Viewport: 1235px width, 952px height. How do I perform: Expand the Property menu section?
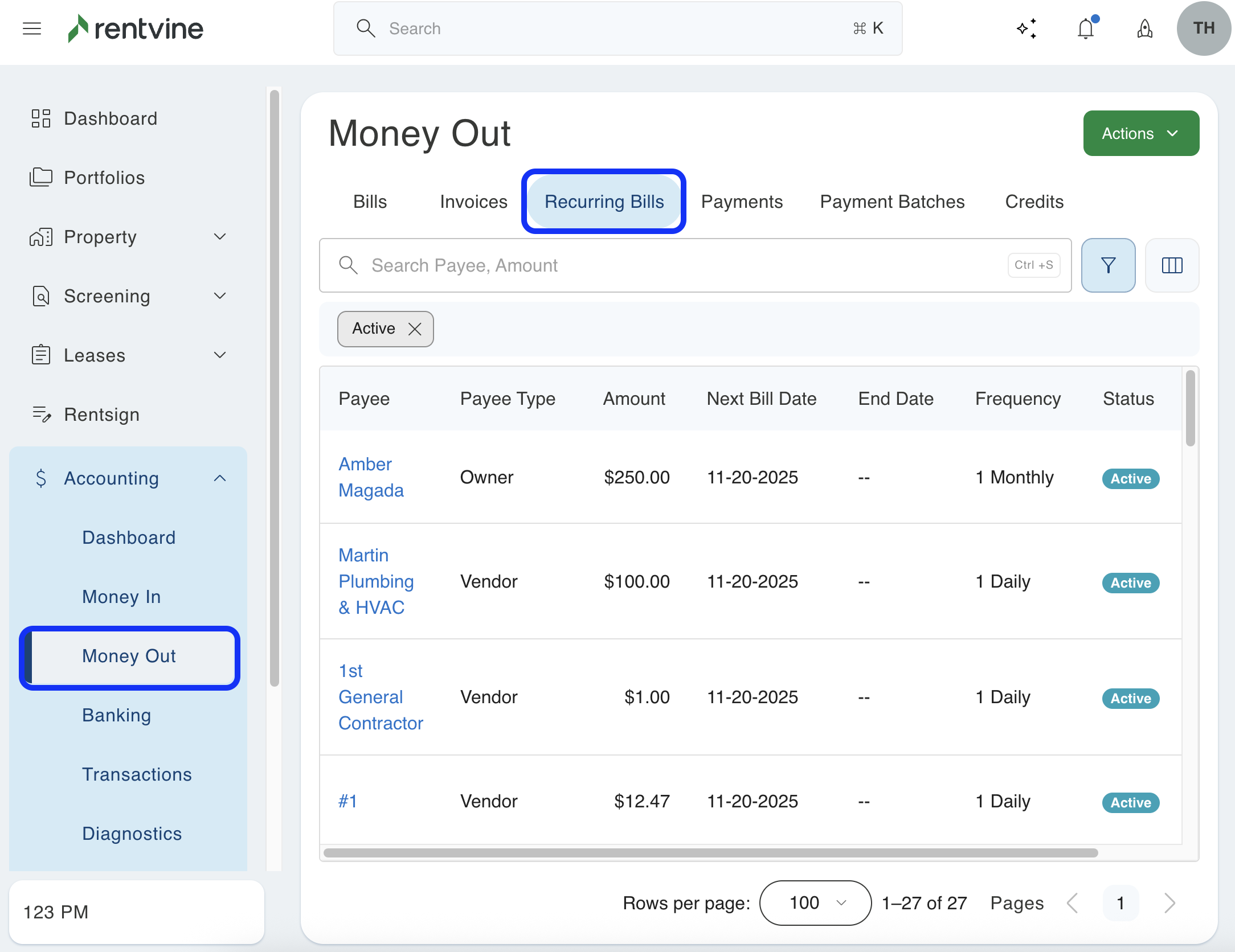point(220,237)
